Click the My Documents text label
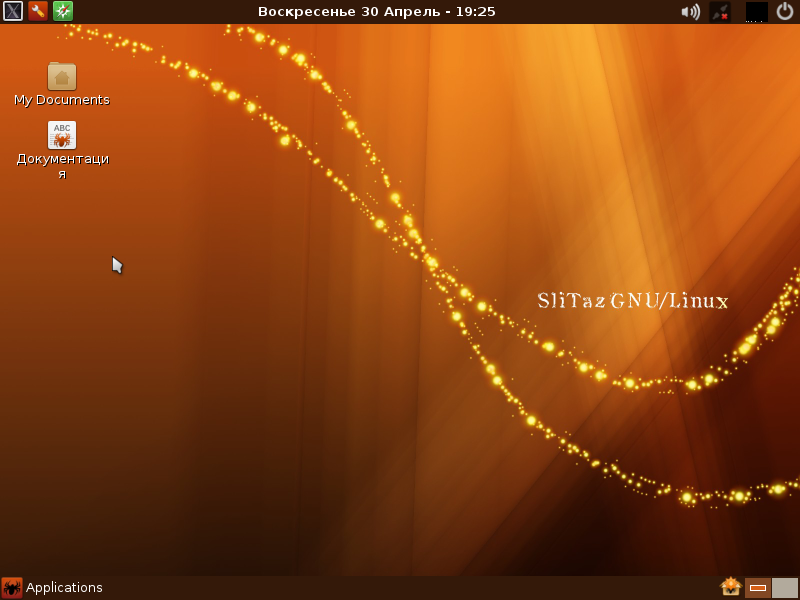 (x=62, y=100)
